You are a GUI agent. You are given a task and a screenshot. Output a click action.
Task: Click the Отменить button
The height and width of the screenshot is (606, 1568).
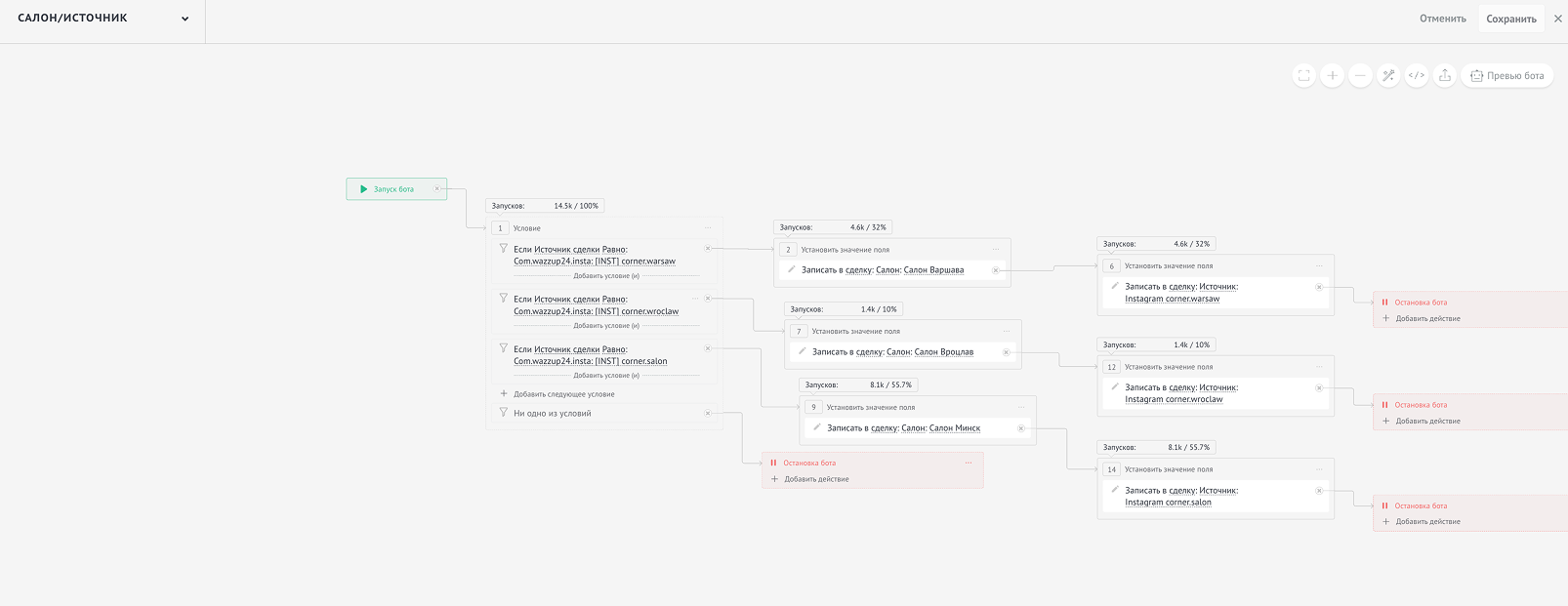pyautogui.click(x=1443, y=19)
